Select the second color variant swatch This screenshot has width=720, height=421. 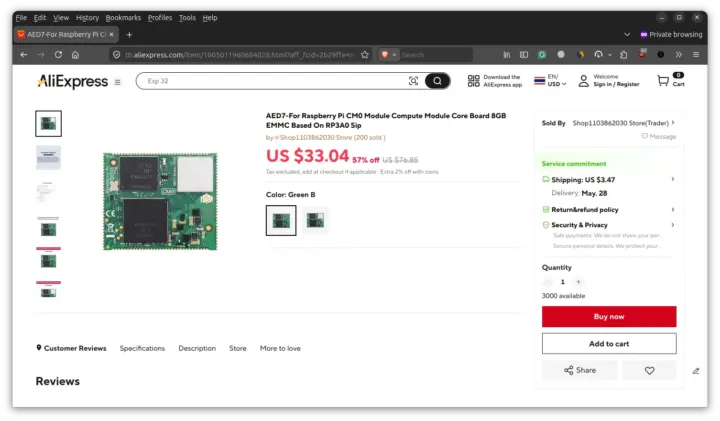315,220
